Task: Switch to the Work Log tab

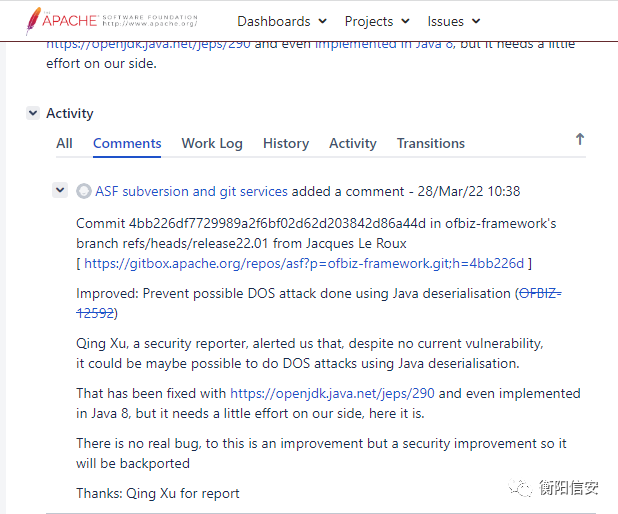Action: (x=212, y=143)
